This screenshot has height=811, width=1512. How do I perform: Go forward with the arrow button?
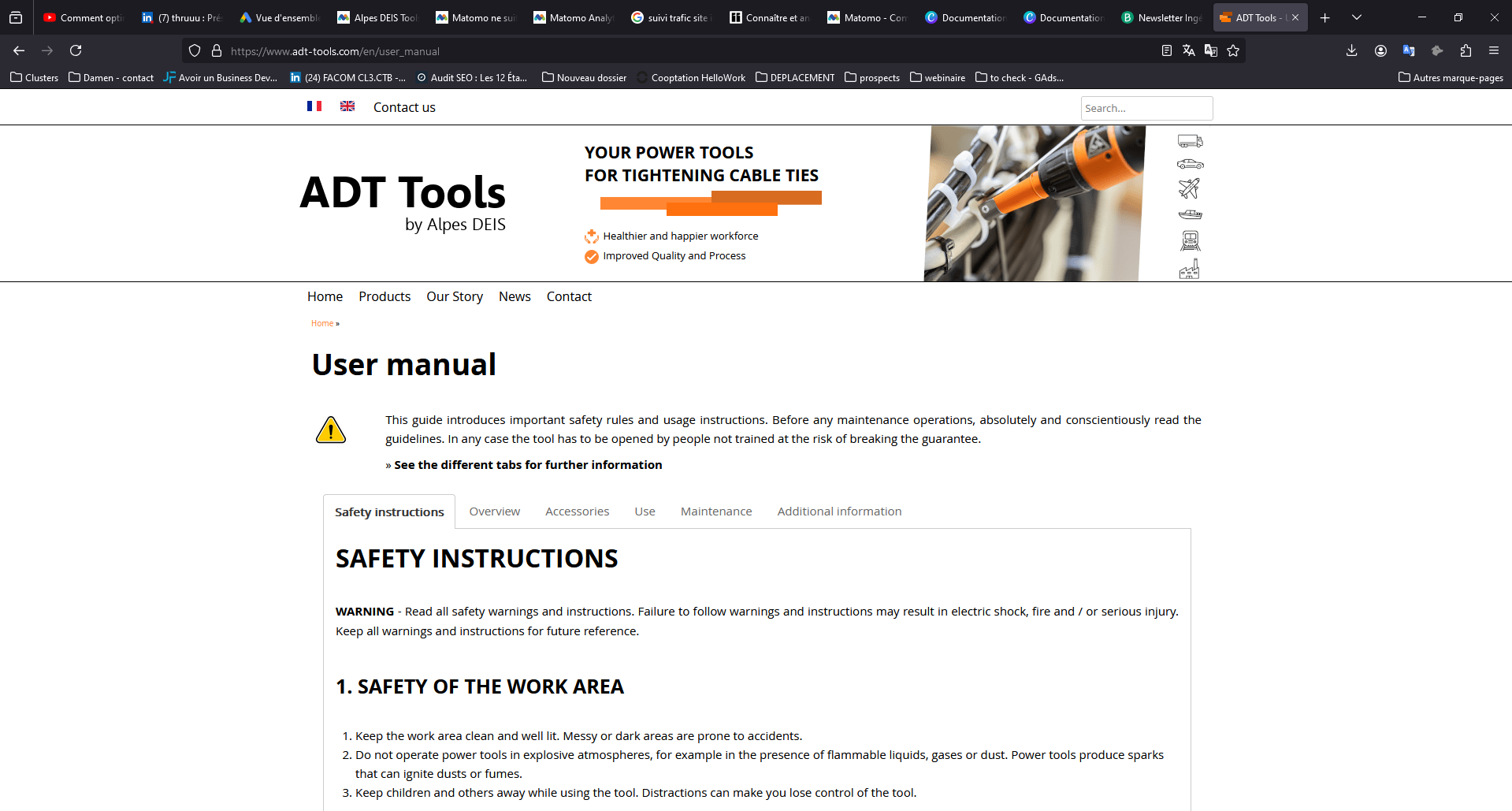pyautogui.click(x=47, y=50)
